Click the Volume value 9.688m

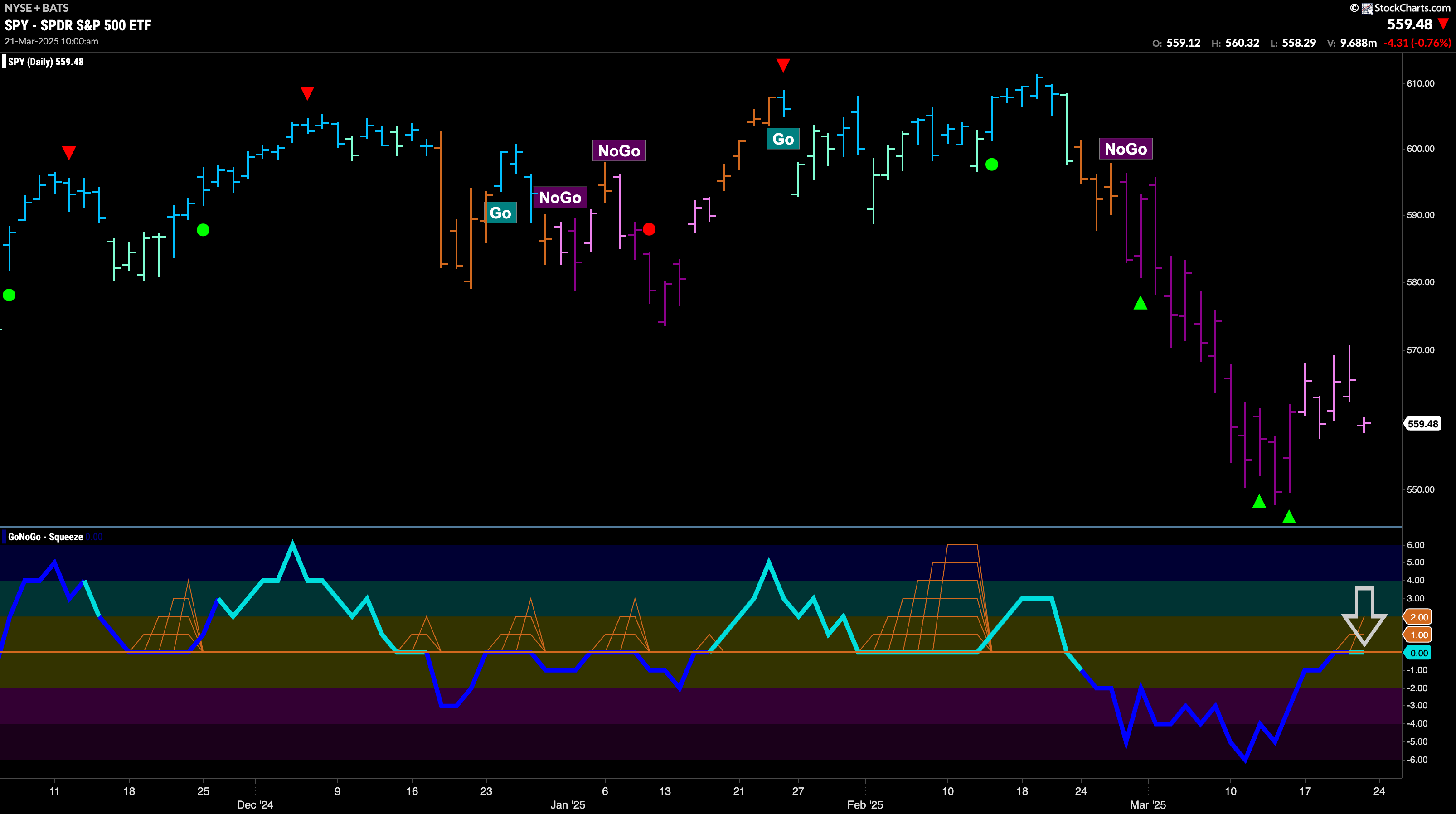click(x=1358, y=43)
